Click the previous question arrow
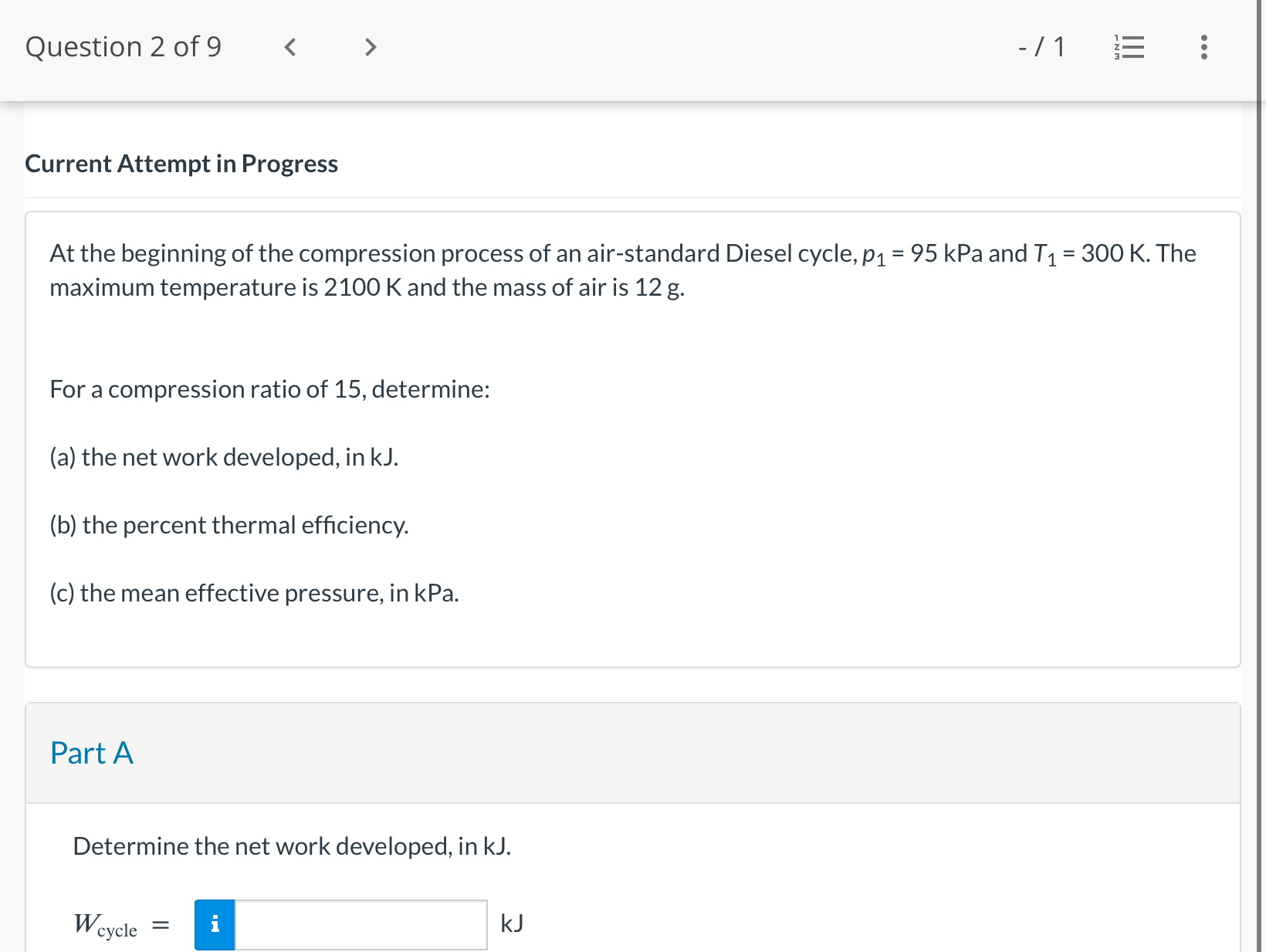The height and width of the screenshot is (952, 1266). click(x=289, y=47)
